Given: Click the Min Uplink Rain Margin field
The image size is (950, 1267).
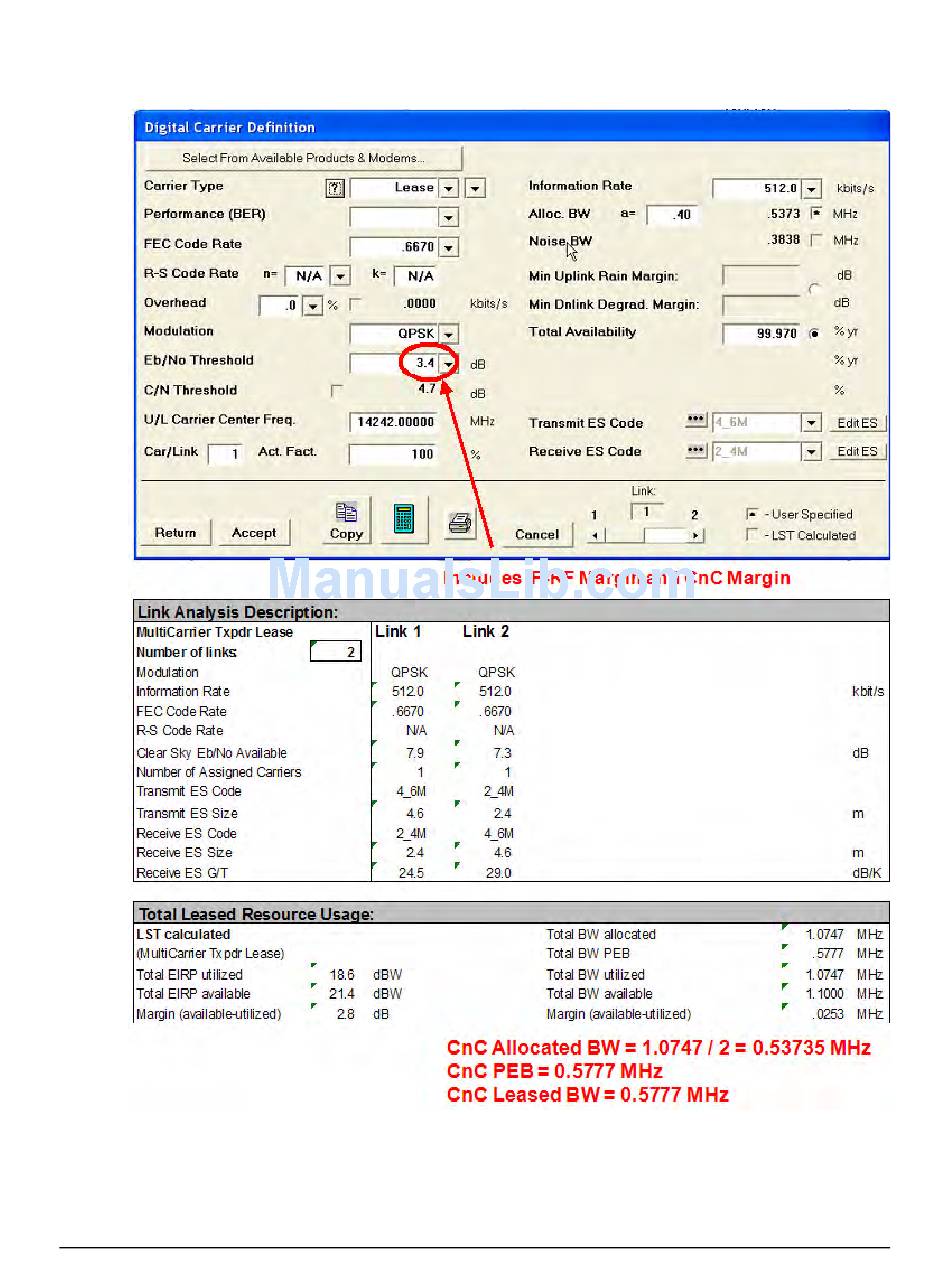Looking at the screenshot, I should (762, 276).
